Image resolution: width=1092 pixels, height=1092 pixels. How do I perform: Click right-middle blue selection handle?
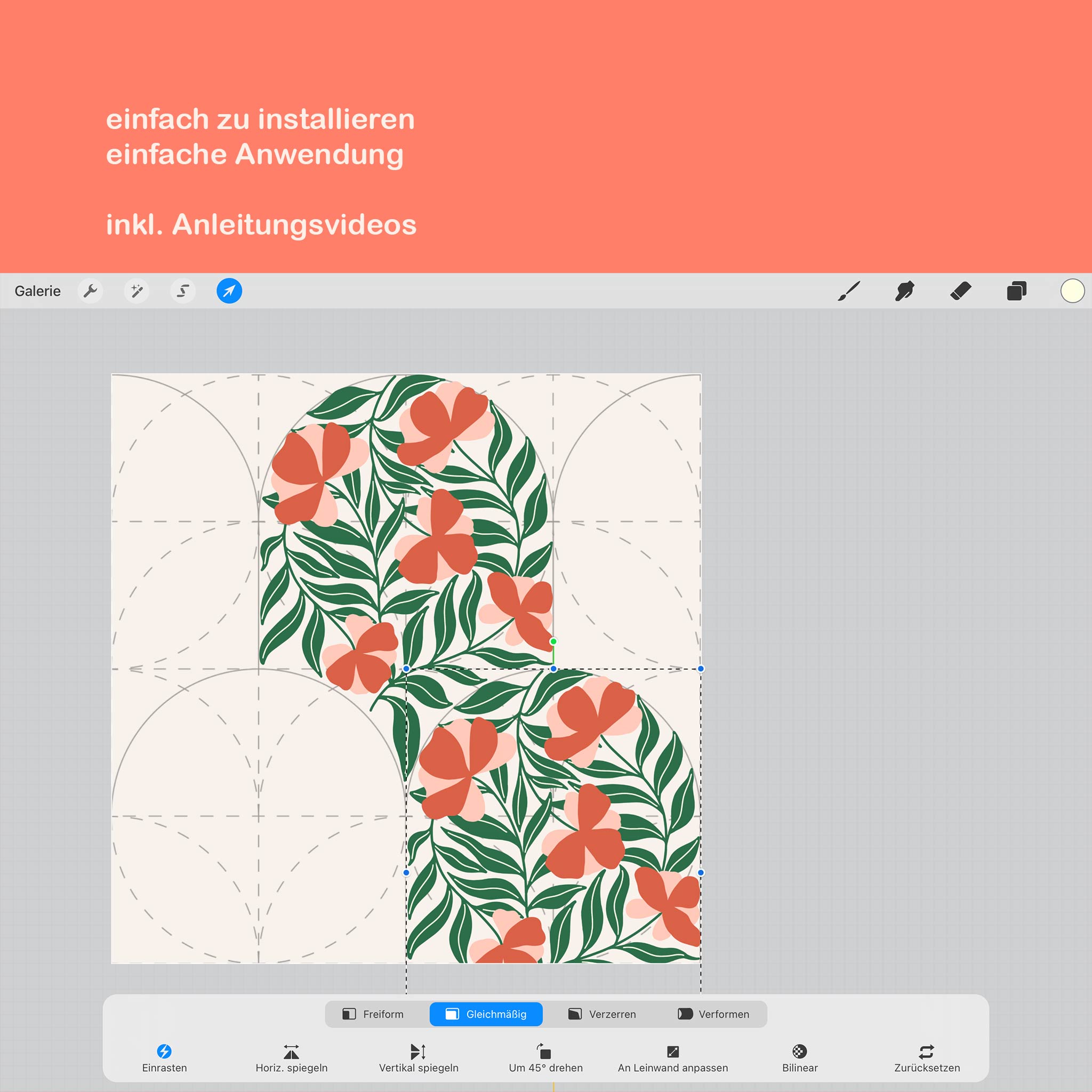pos(701,873)
